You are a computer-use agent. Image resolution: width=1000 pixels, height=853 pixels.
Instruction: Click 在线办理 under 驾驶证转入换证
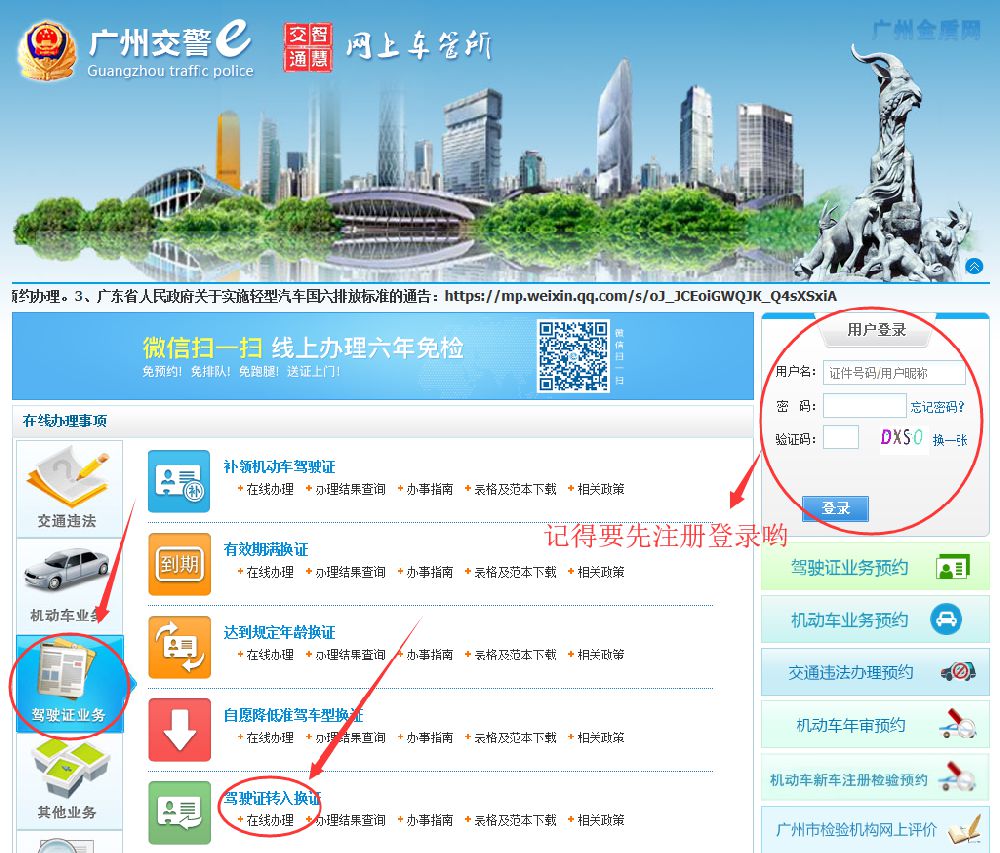(270, 820)
